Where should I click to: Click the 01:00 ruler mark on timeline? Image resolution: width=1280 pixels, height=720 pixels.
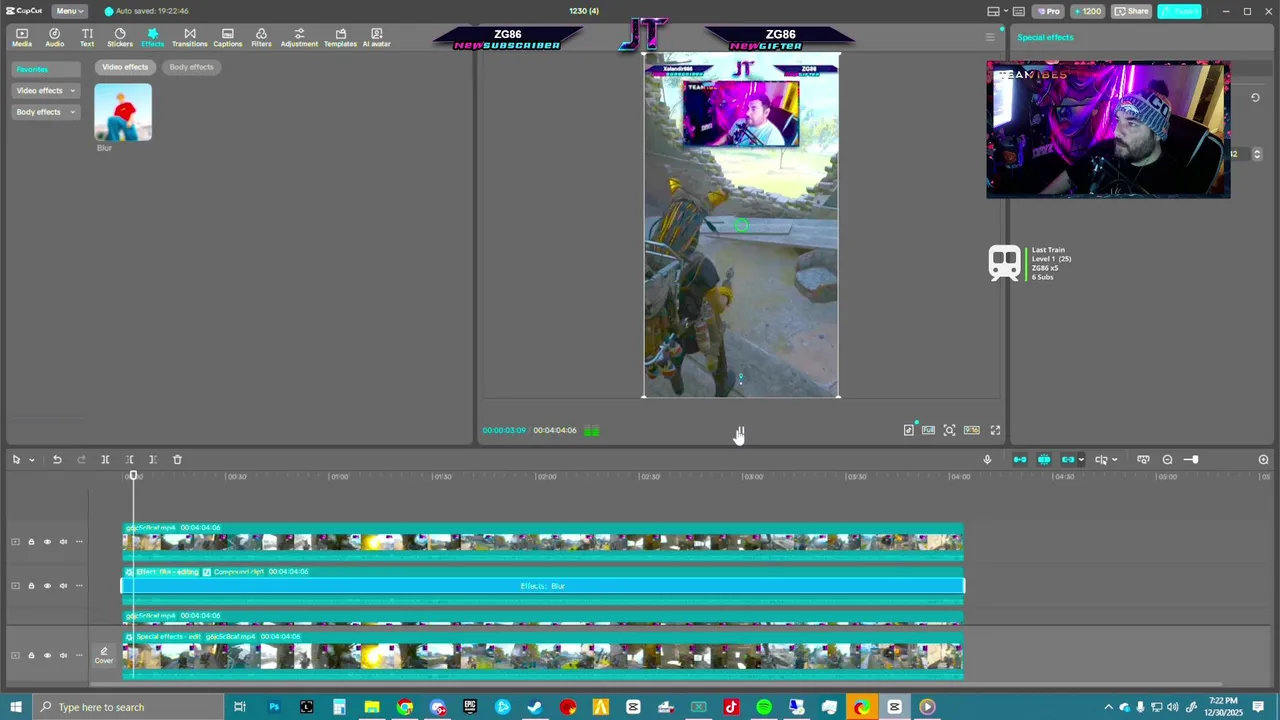point(340,477)
